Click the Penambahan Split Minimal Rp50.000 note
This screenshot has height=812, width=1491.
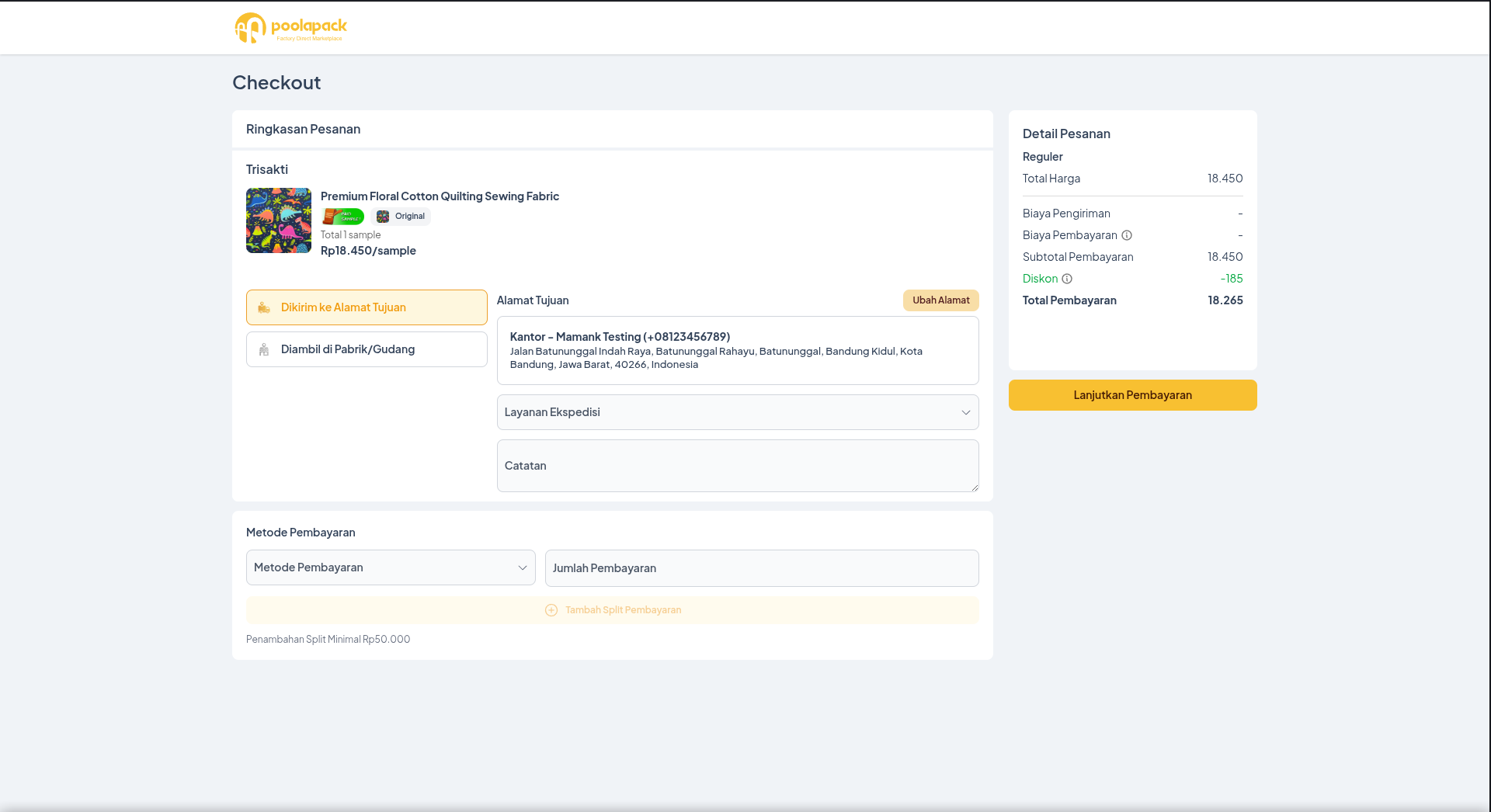pyautogui.click(x=328, y=640)
